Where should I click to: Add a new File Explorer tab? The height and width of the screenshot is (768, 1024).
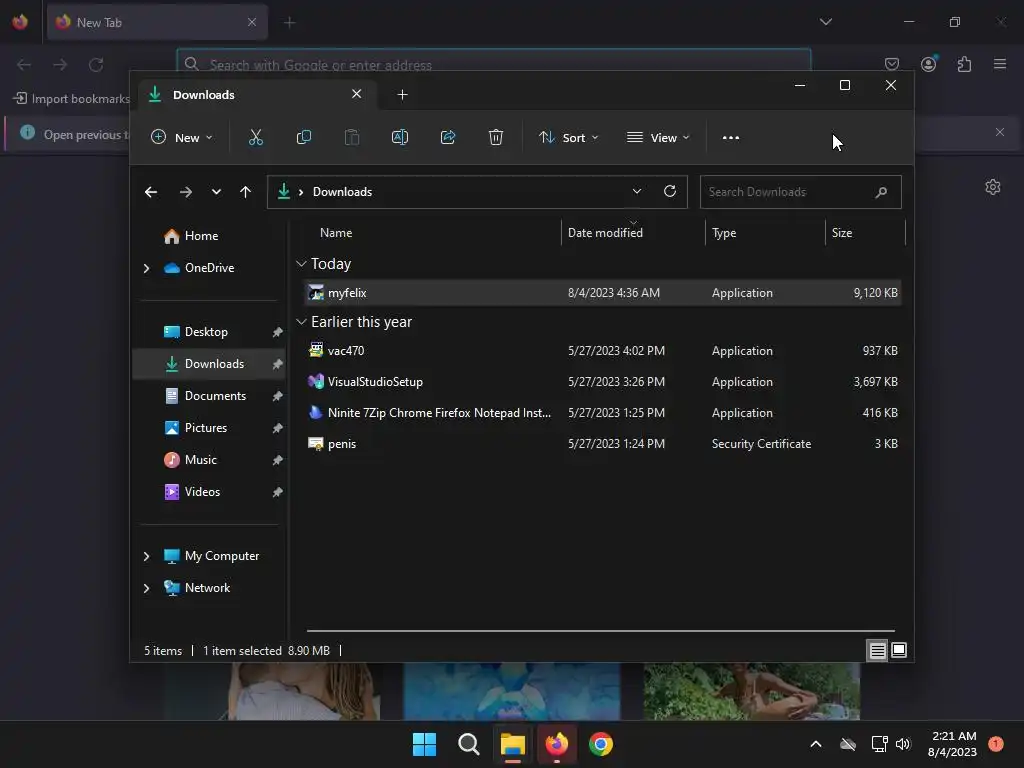pyautogui.click(x=402, y=95)
